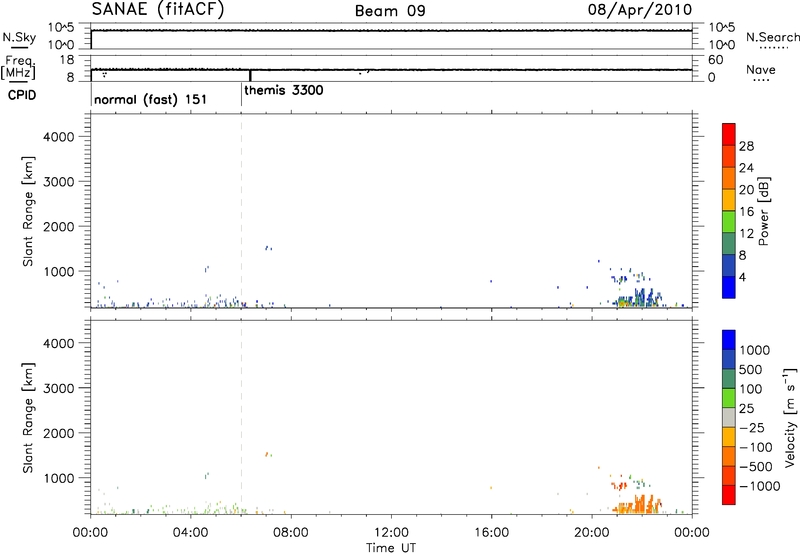Click the N.Search legend label

773,37
